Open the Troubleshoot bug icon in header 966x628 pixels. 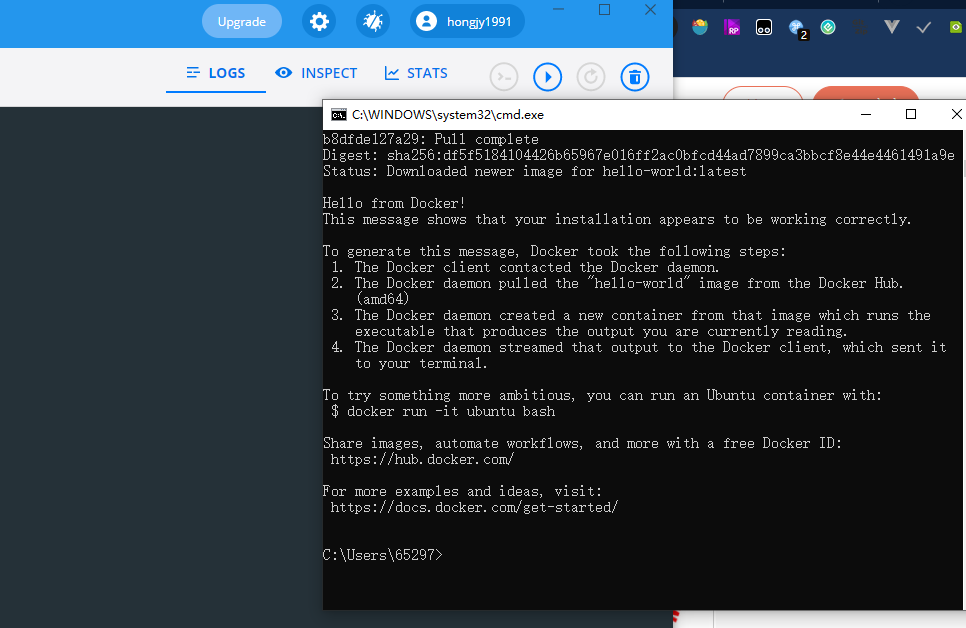click(x=372, y=21)
